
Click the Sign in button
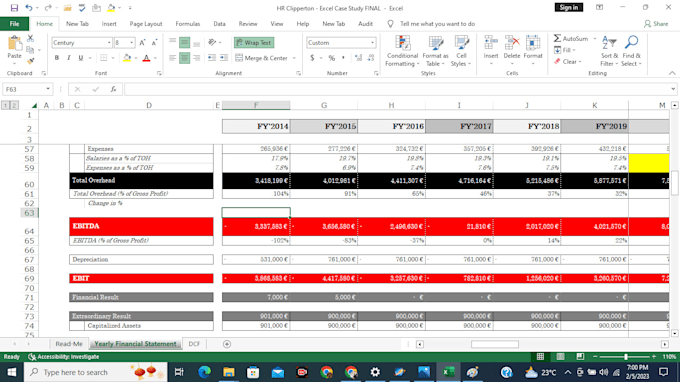pos(569,7)
